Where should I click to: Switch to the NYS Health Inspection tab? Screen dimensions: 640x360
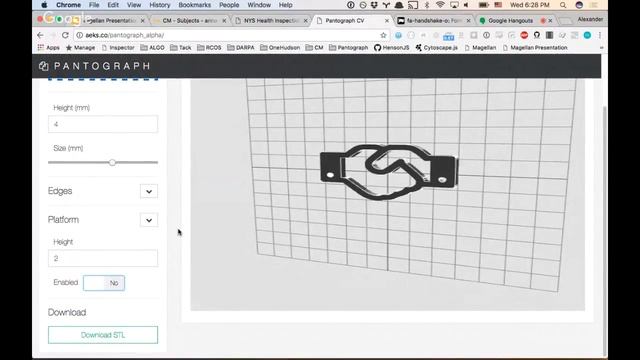pyautogui.click(x=271, y=20)
